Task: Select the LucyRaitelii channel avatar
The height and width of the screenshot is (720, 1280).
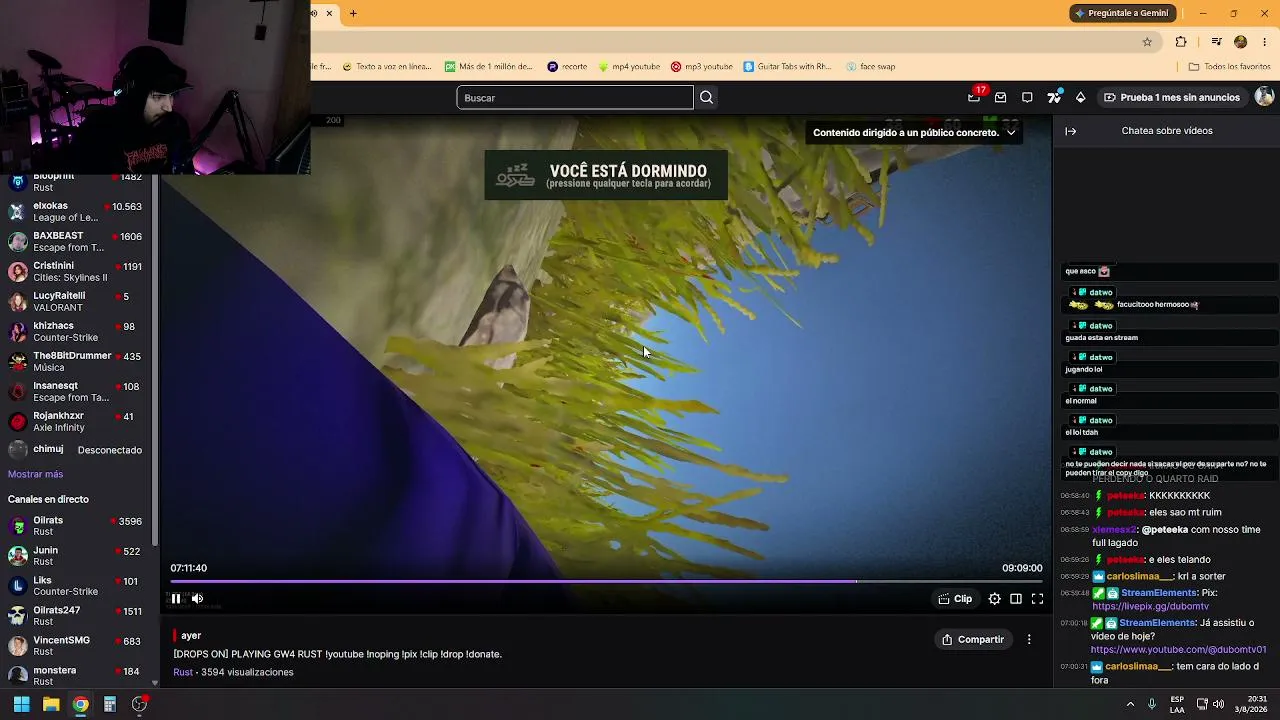Action: tap(17, 301)
